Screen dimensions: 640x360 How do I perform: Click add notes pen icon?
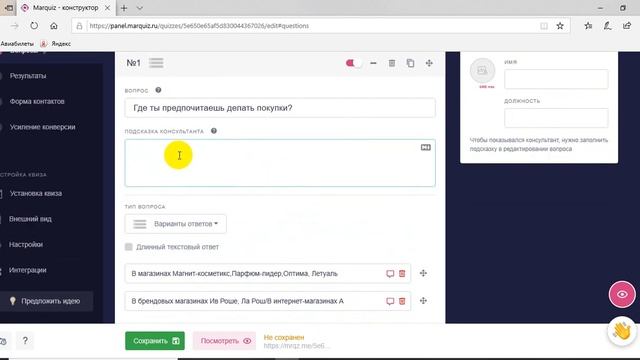607,26
